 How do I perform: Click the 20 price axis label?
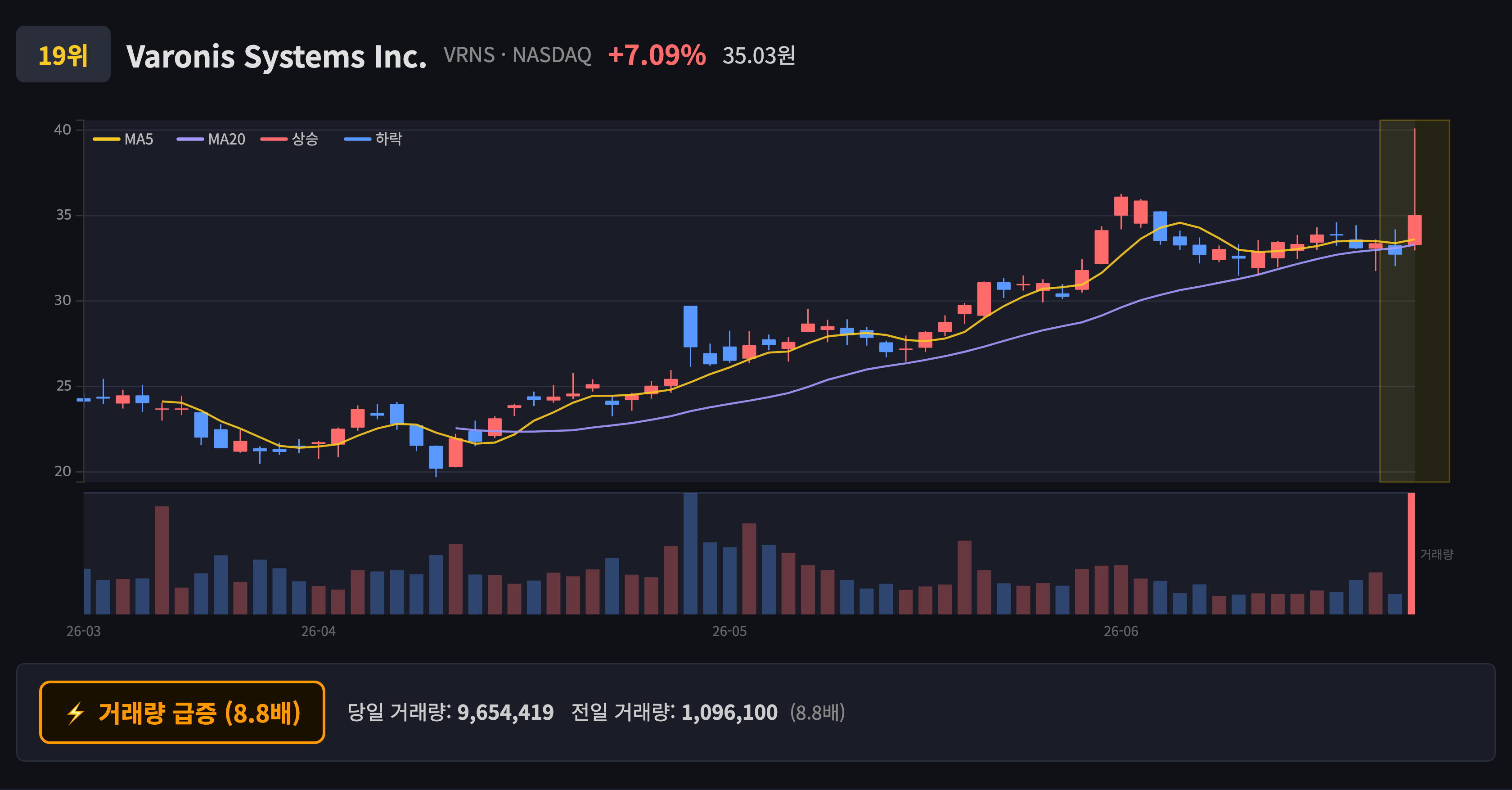pos(62,471)
